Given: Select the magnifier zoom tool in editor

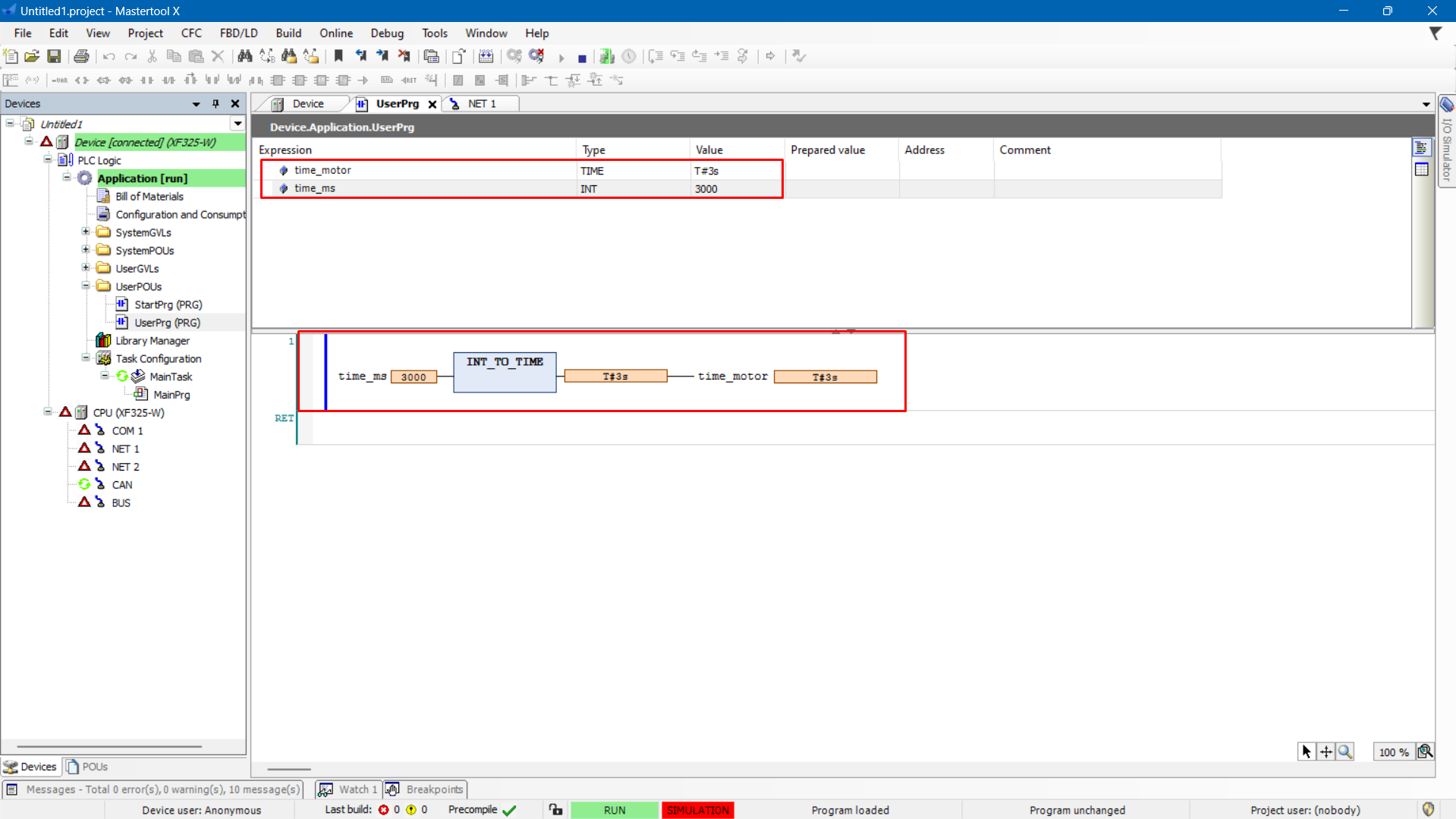Looking at the screenshot, I should [1345, 751].
